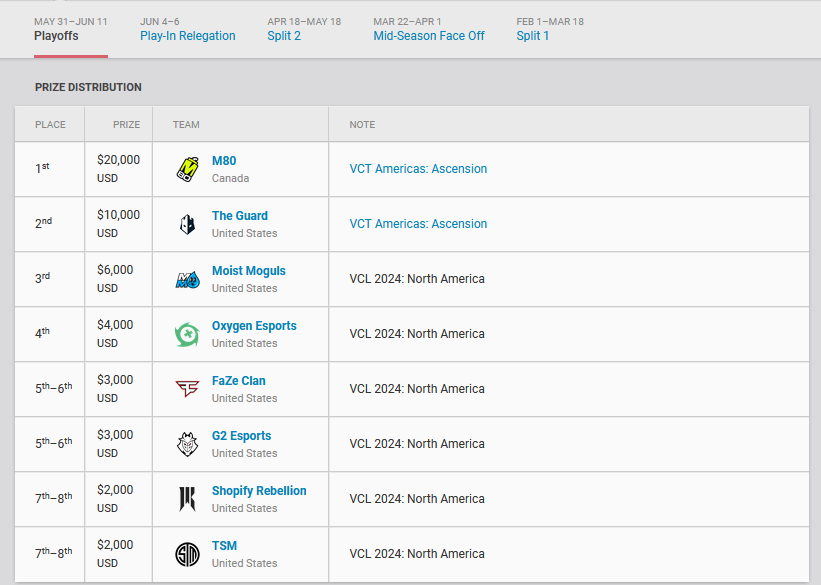The height and width of the screenshot is (585, 821).
Task: Open VCT Americas: Ascension link in M80 row
Action: (x=418, y=169)
